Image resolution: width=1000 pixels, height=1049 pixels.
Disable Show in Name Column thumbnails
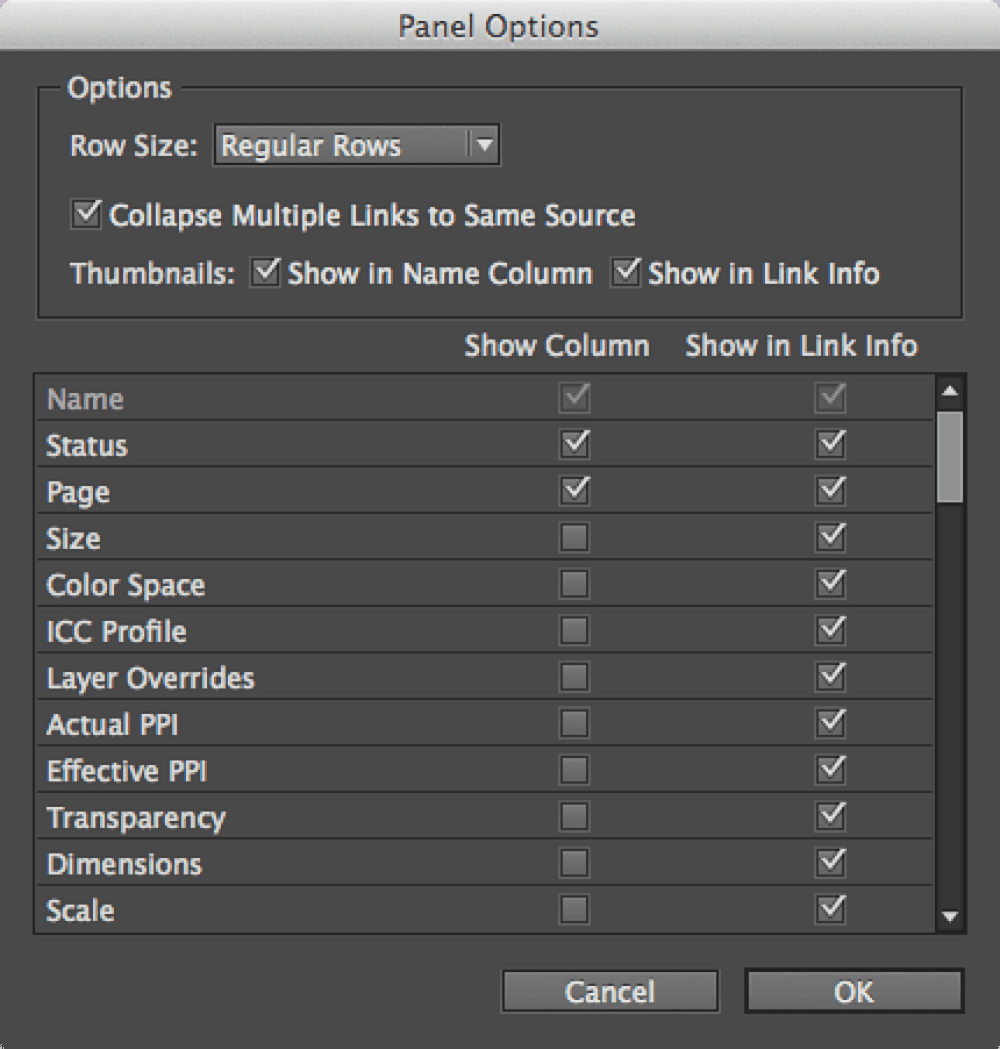click(x=265, y=272)
